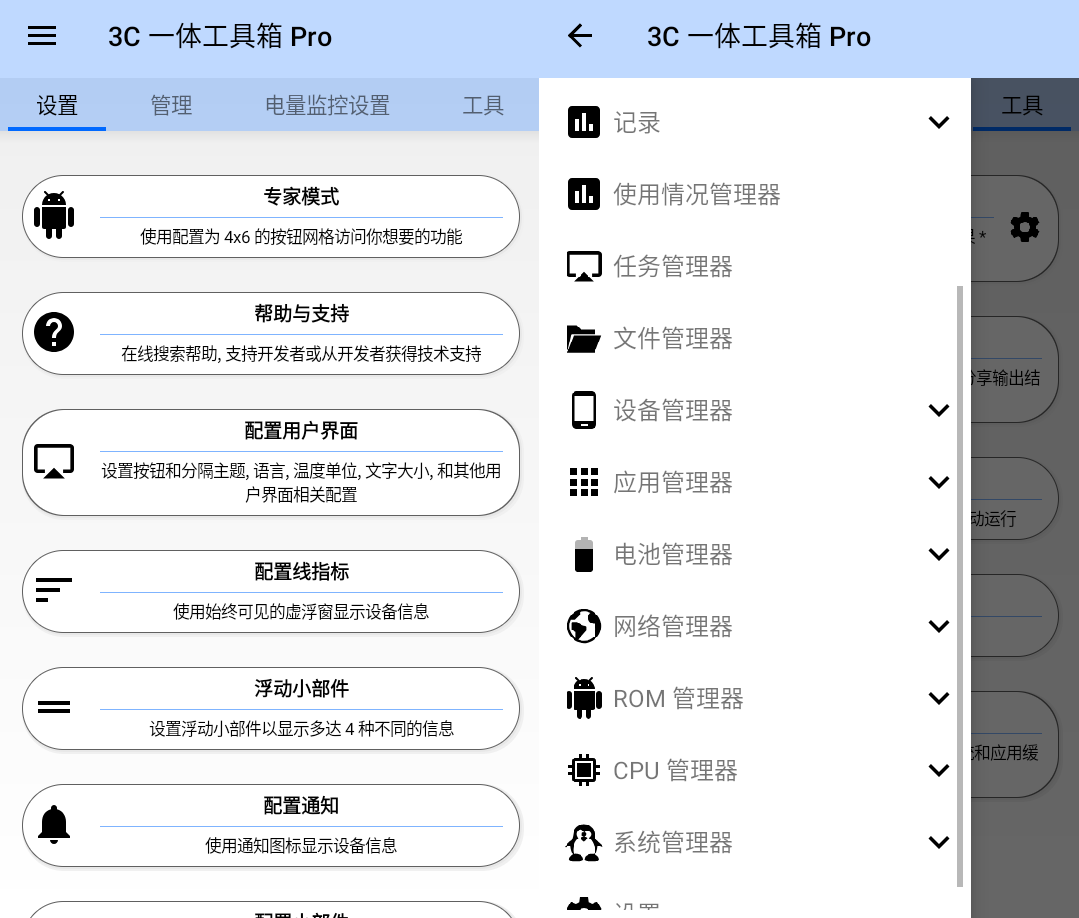Switch to the 管理 tab
Viewport: 1079px width, 918px height.
pyautogui.click(x=170, y=104)
